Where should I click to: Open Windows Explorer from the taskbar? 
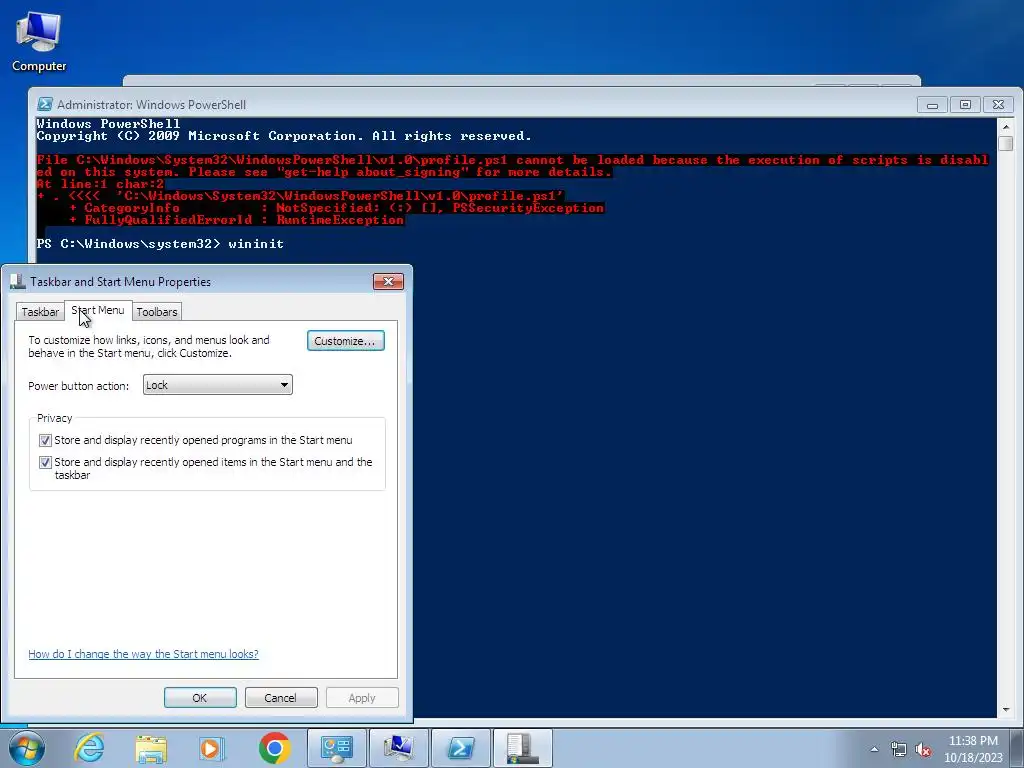[151, 748]
